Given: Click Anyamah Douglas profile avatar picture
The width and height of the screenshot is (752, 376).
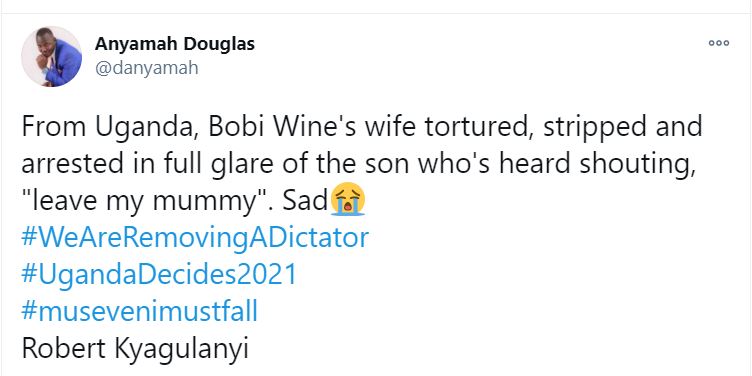Looking at the screenshot, I should [x=51, y=57].
